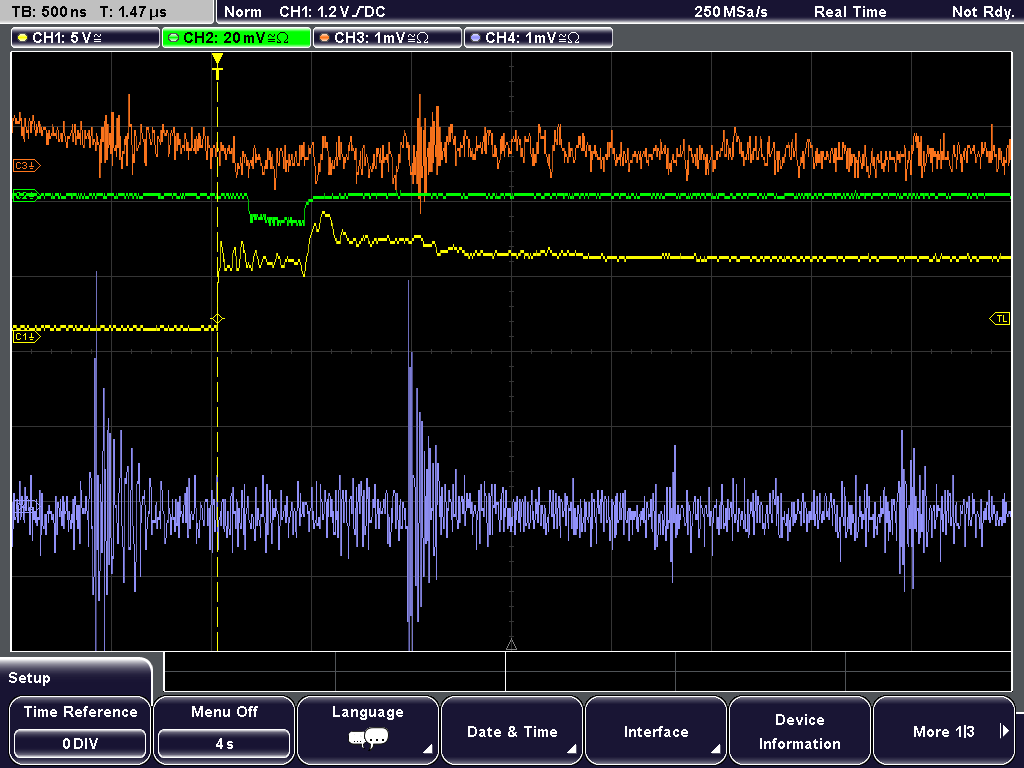1024x768 pixels.
Task: Click the orange CH3 color dot
Action: click(x=325, y=38)
